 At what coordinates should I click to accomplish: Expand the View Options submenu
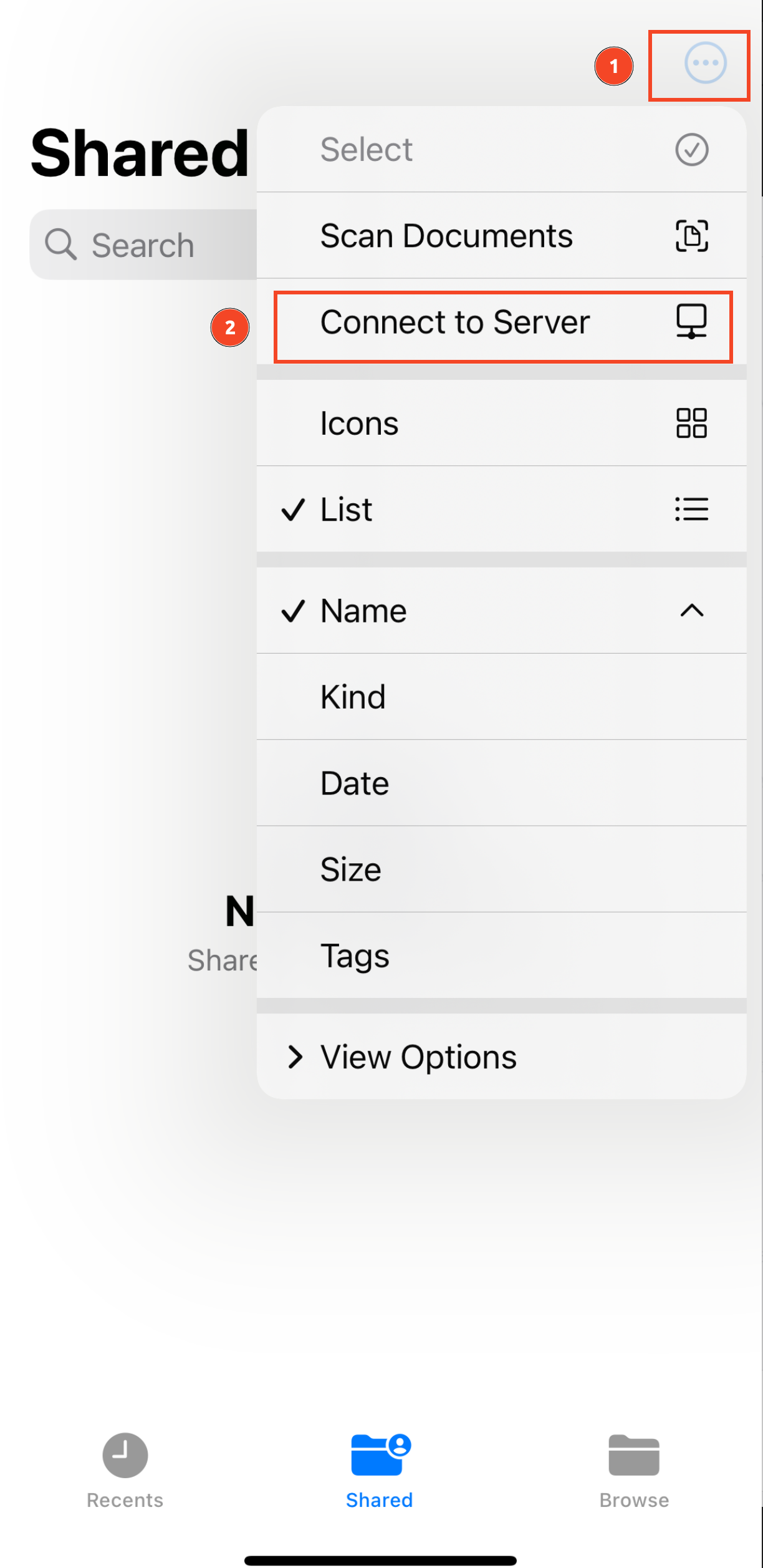pyautogui.click(x=418, y=1057)
